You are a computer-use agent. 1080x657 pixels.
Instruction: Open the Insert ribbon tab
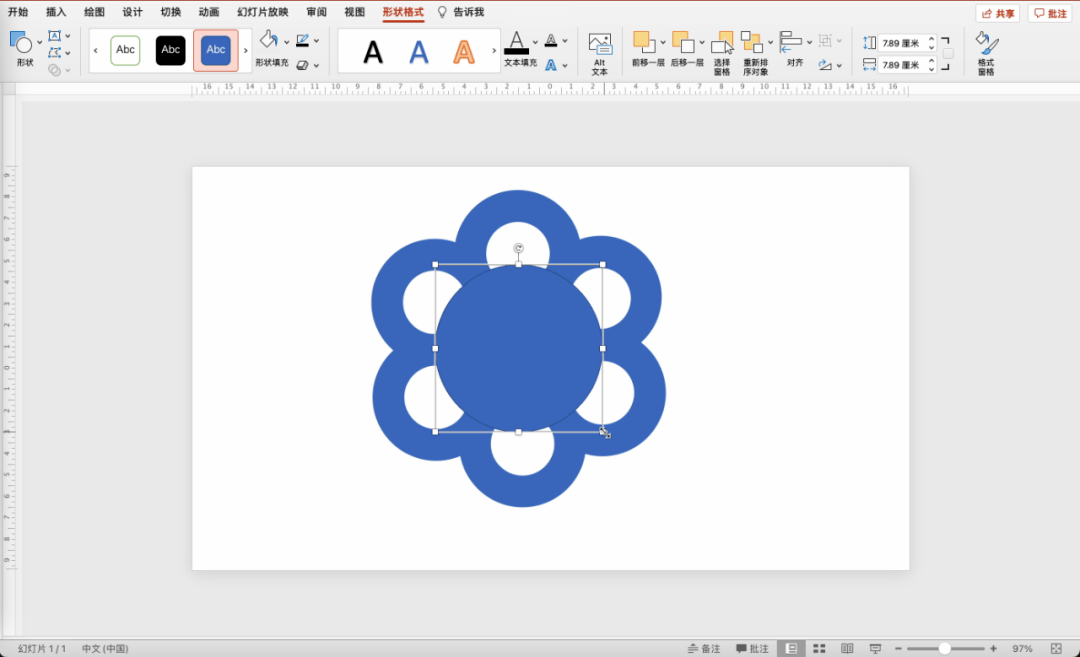click(x=56, y=12)
